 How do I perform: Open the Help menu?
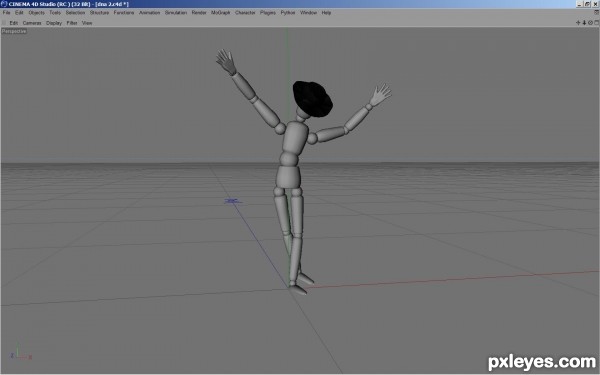tap(326, 13)
